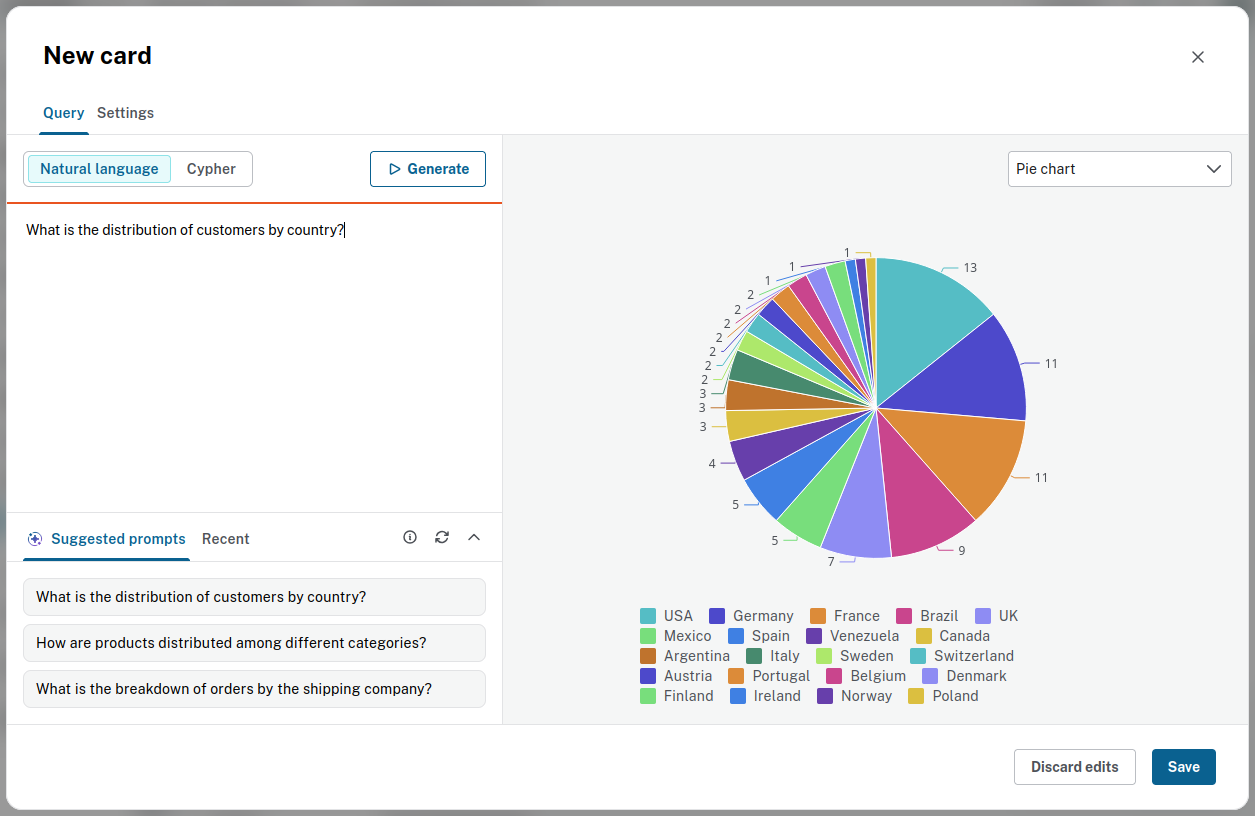Select the Query tab

[63, 112]
